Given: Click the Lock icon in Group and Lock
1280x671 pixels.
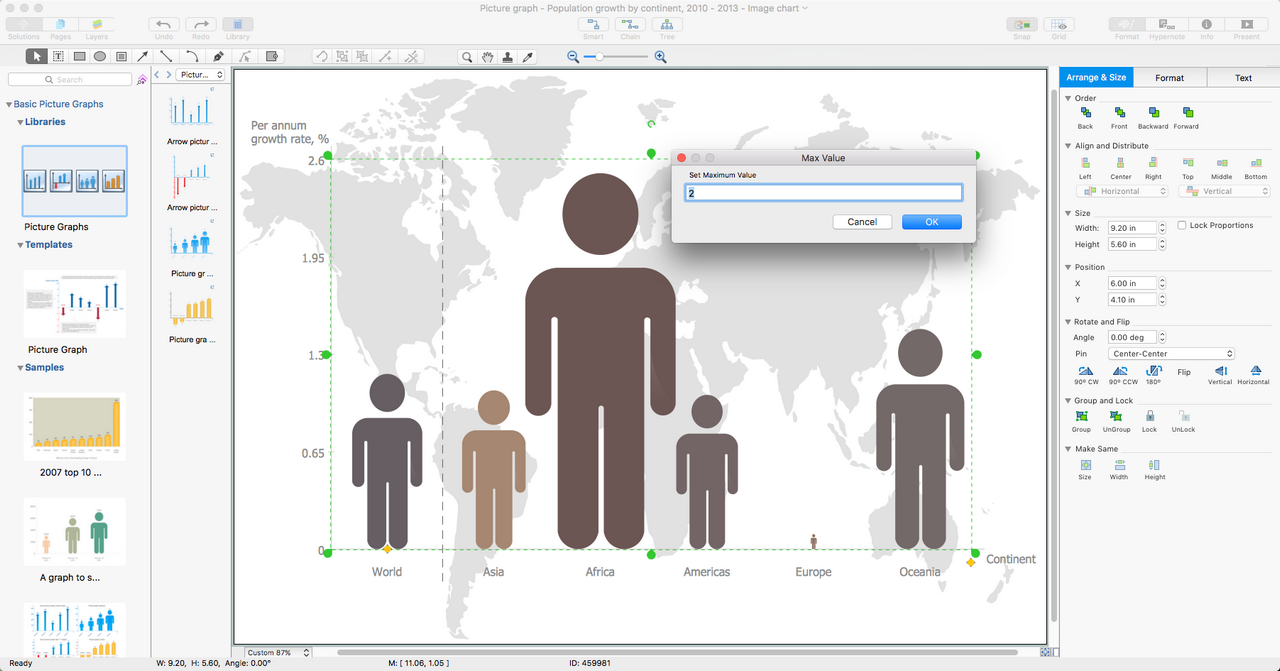Looking at the screenshot, I should [1150, 416].
